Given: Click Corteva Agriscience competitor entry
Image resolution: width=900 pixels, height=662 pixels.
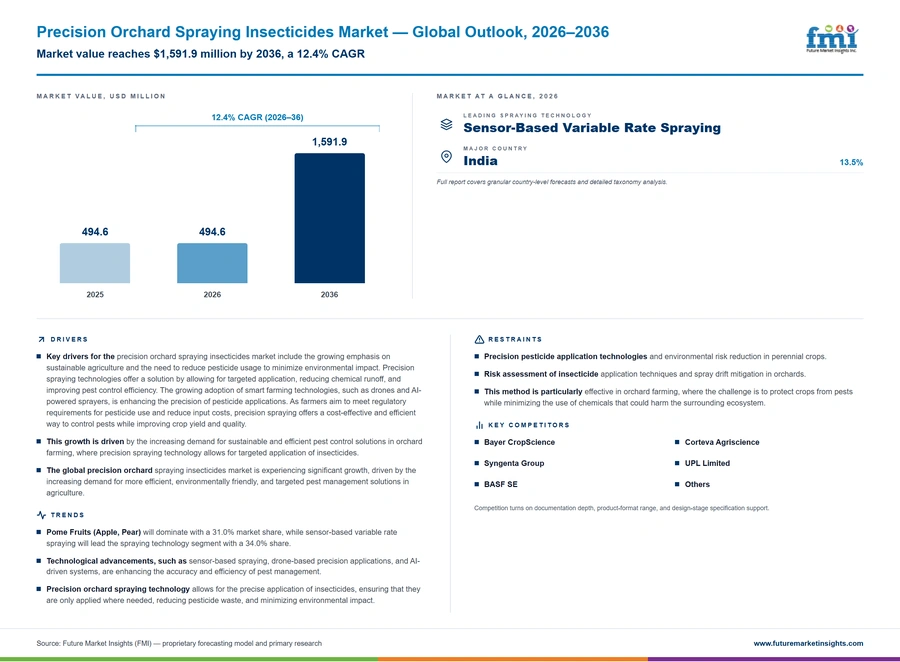Looking at the screenshot, I should click(x=721, y=442).
